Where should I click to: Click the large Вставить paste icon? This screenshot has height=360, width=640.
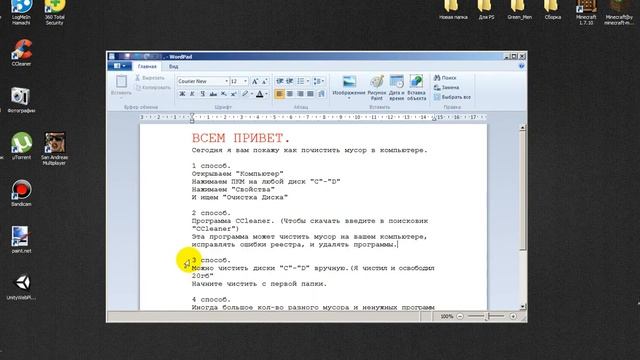(x=121, y=82)
